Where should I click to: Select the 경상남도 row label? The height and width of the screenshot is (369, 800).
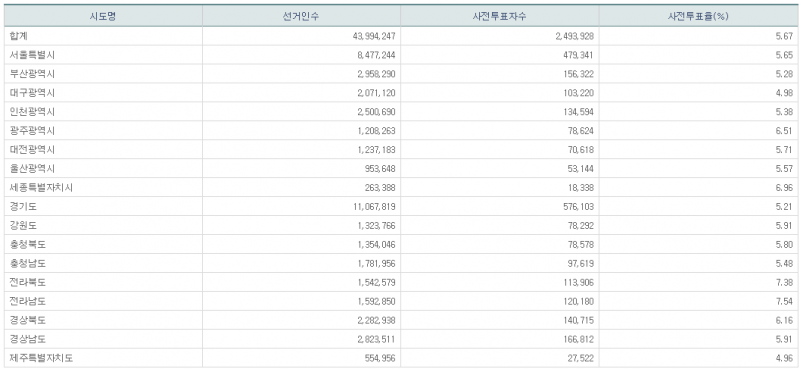(x=28, y=339)
